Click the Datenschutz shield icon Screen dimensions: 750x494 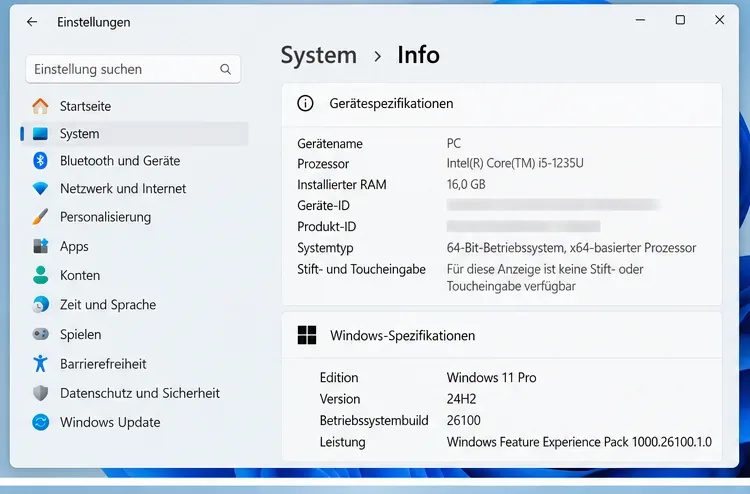(41, 393)
